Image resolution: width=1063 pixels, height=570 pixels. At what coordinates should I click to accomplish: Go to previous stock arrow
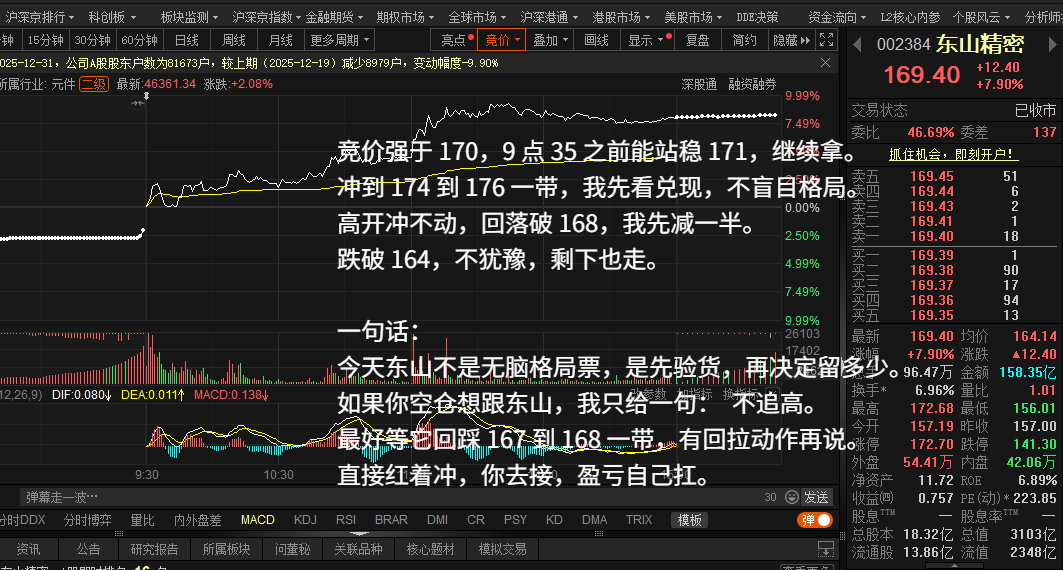point(857,45)
